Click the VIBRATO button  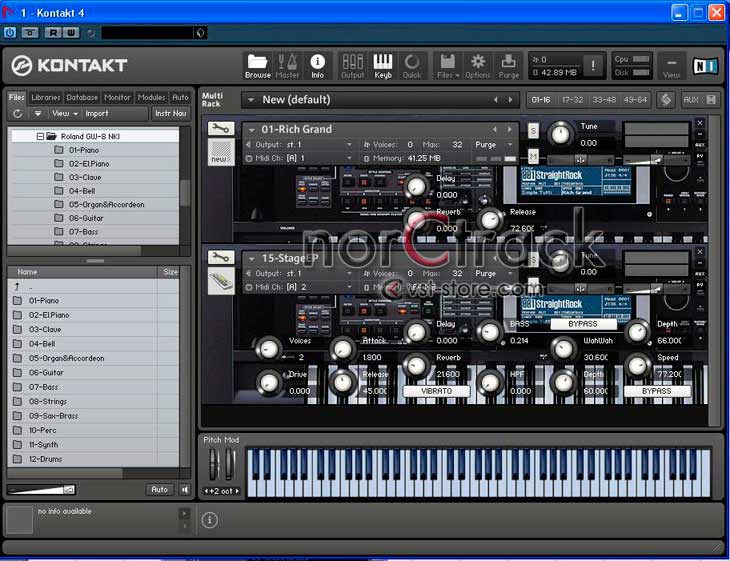pos(436,391)
